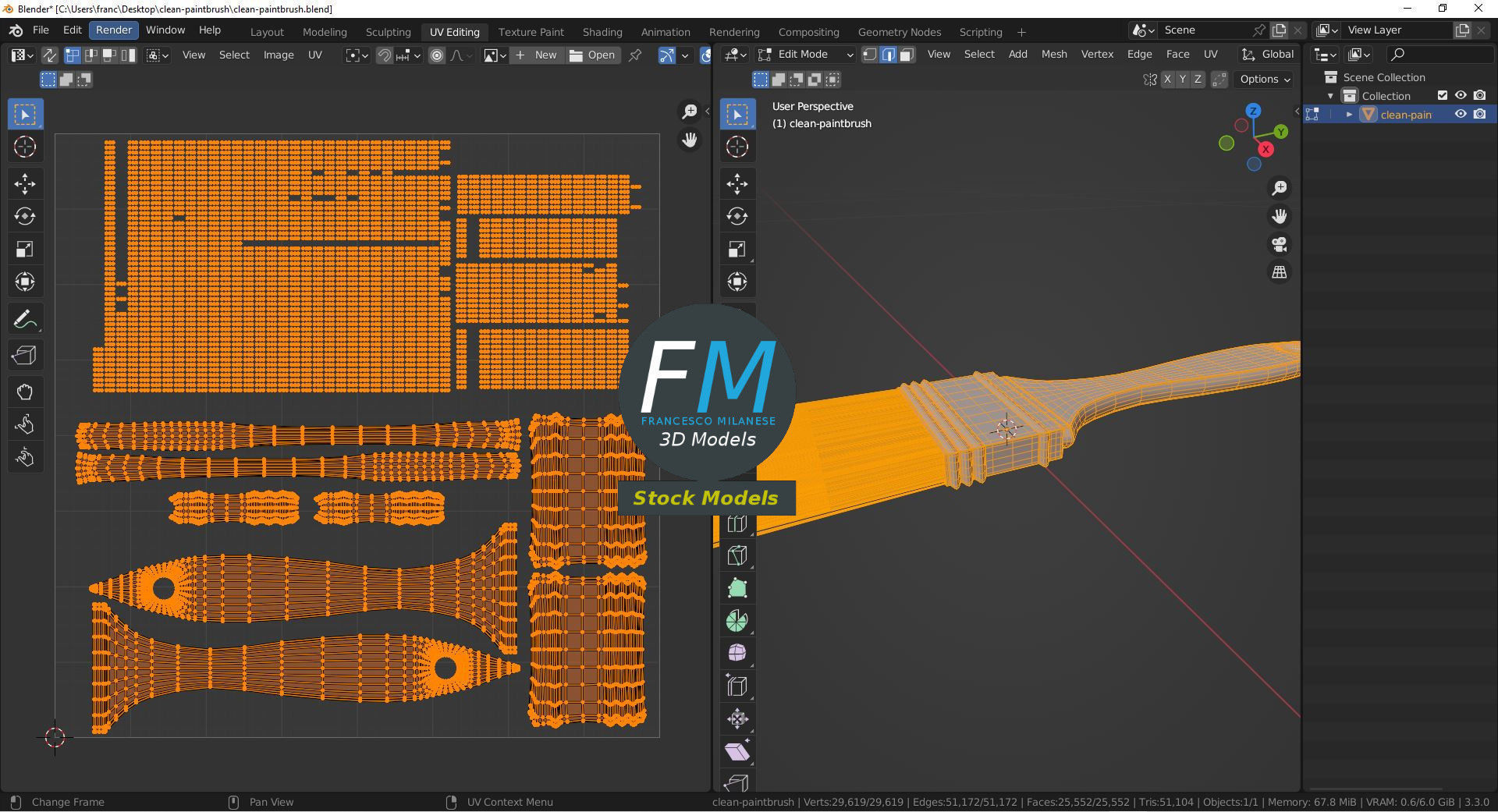Viewport: 1498px width, 812px height.
Task: Toggle camera view in 3D viewport
Action: point(1280,244)
